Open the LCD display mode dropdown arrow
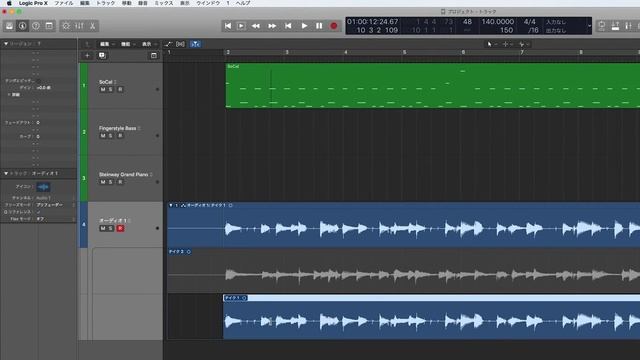Viewport: 640px width, 360px height. tap(589, 26)
